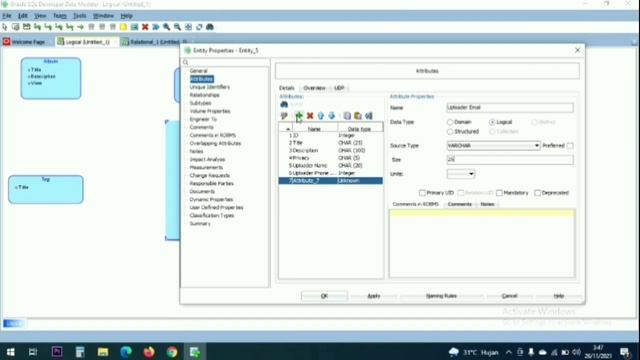Open the View menu

(40, 16)
